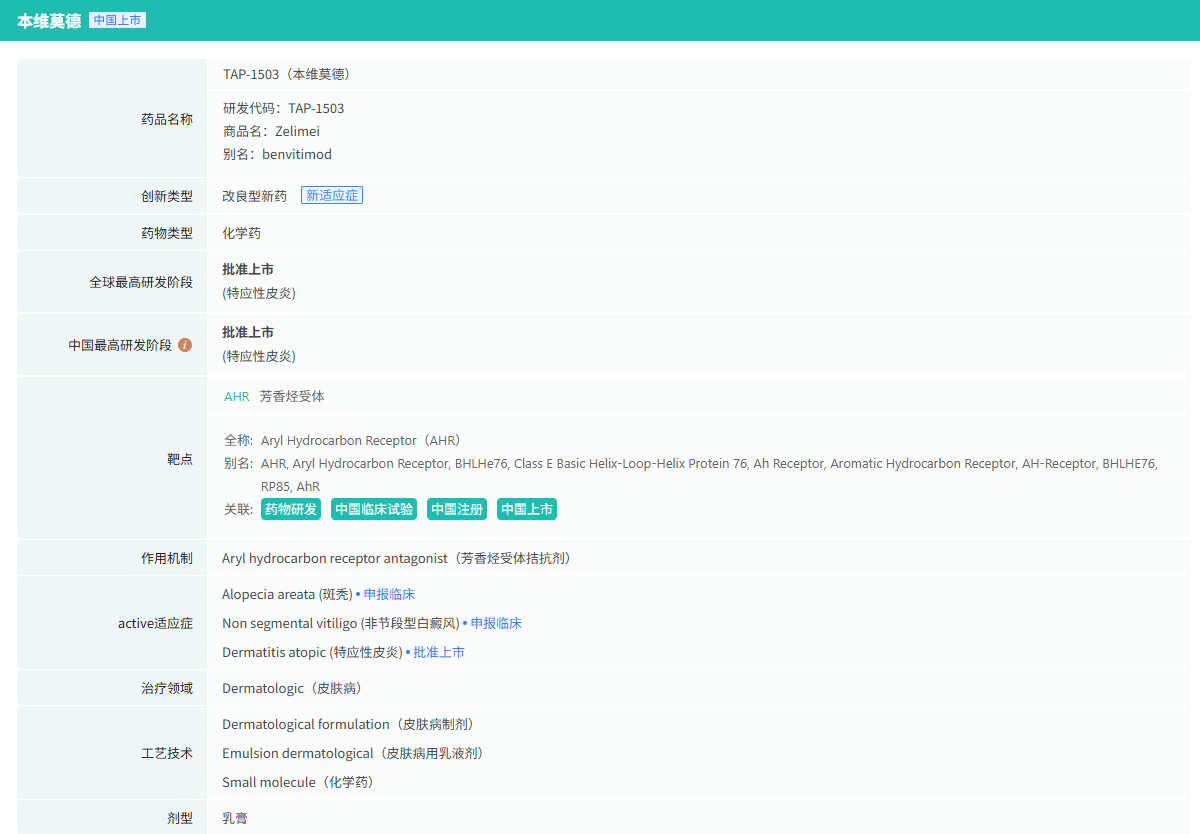
Task: Select the 中国临床试验 related tag
Action: (x=374, y=509)
